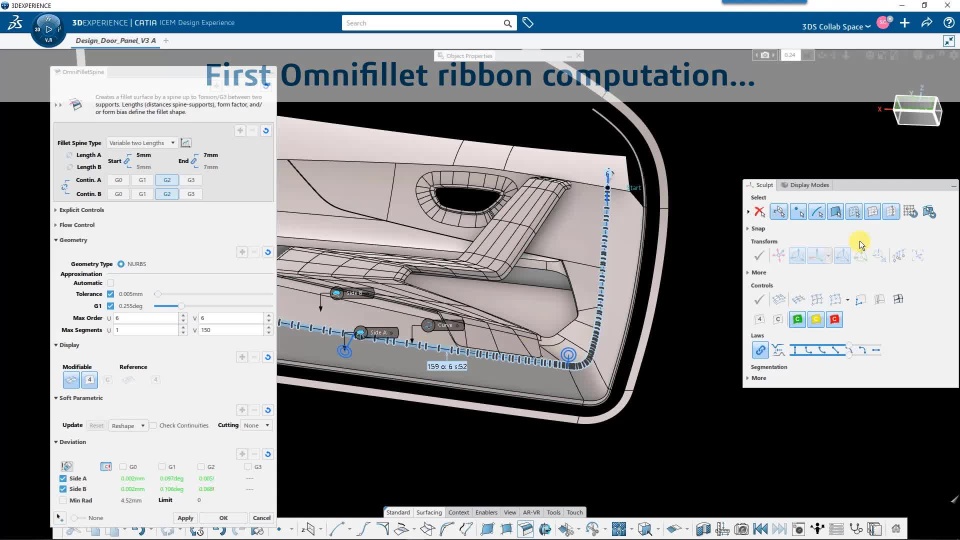
Task: Click the compass play button logo
Action: [x=48, y=29]
